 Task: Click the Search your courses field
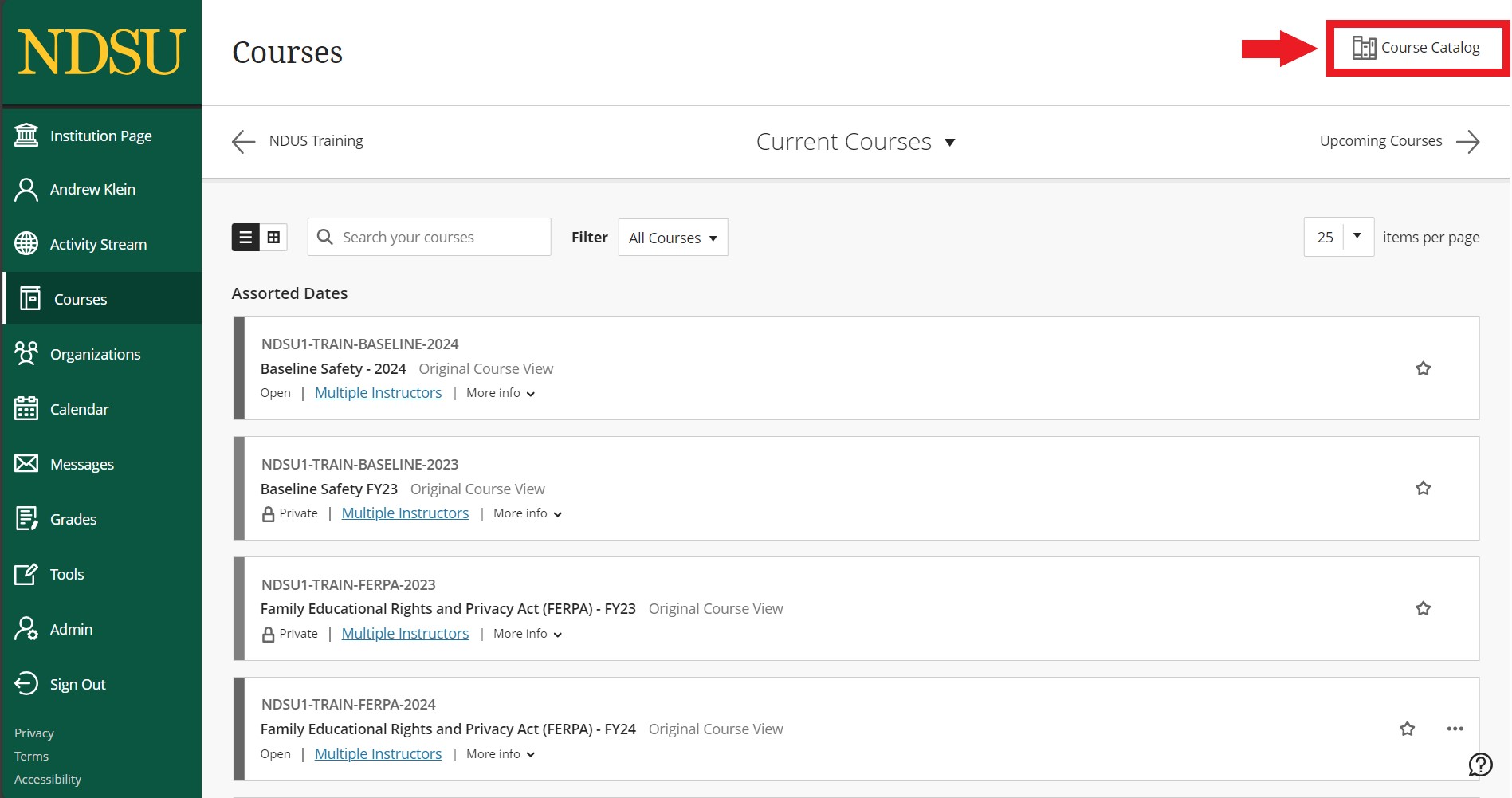click(438, 237)
